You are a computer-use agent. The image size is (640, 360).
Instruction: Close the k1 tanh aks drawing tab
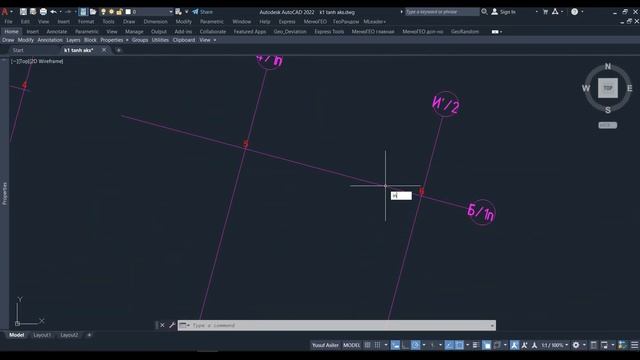pos(104,50)
